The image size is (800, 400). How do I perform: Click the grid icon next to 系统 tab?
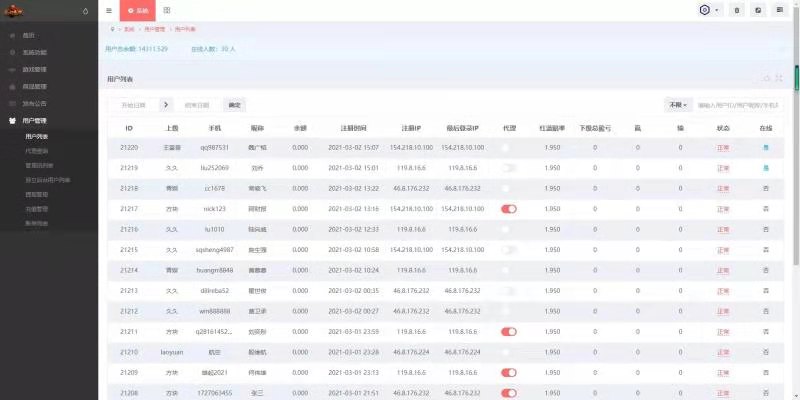click(x=166, y=10)
